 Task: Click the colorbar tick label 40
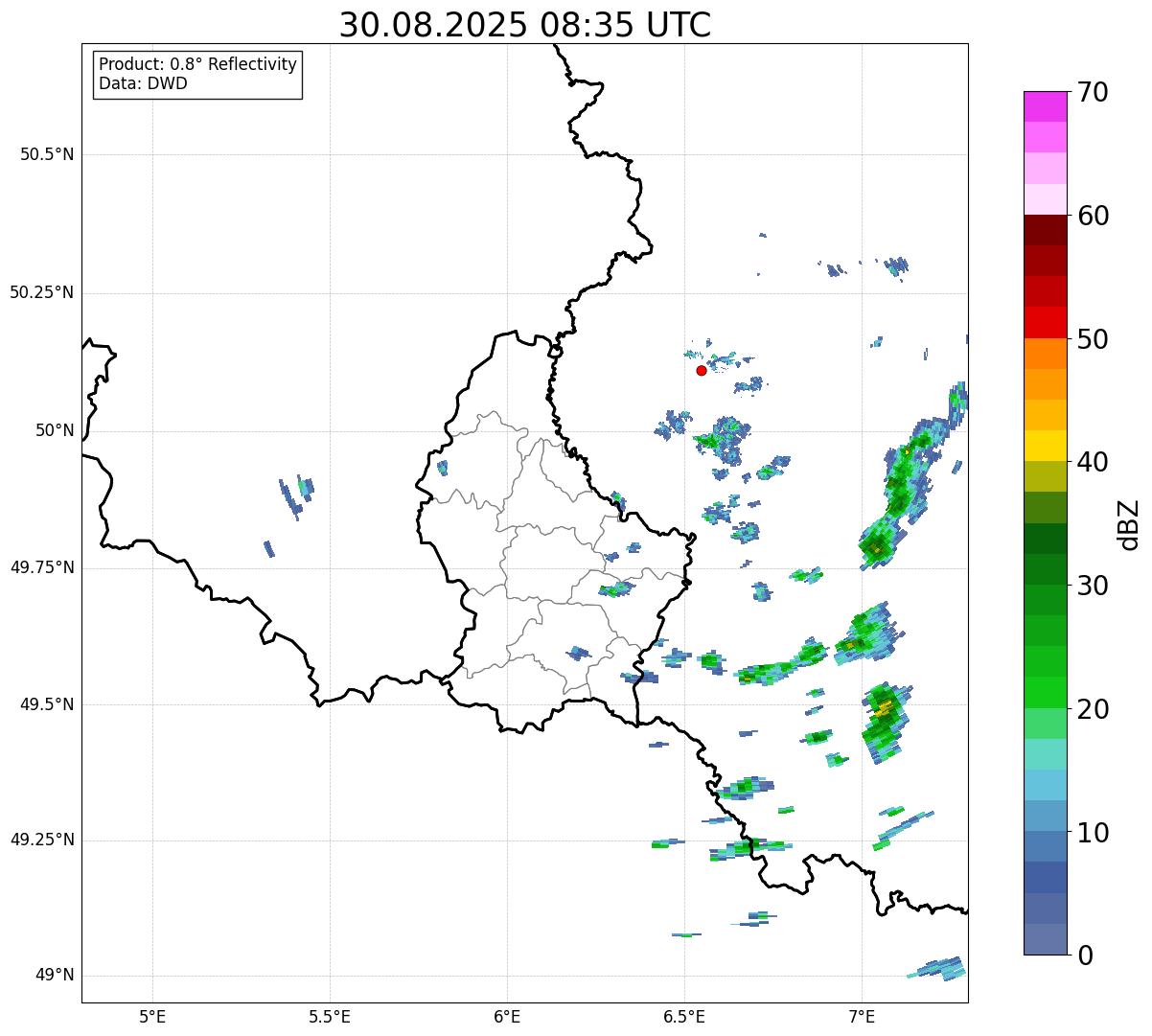click(1093, 462)
